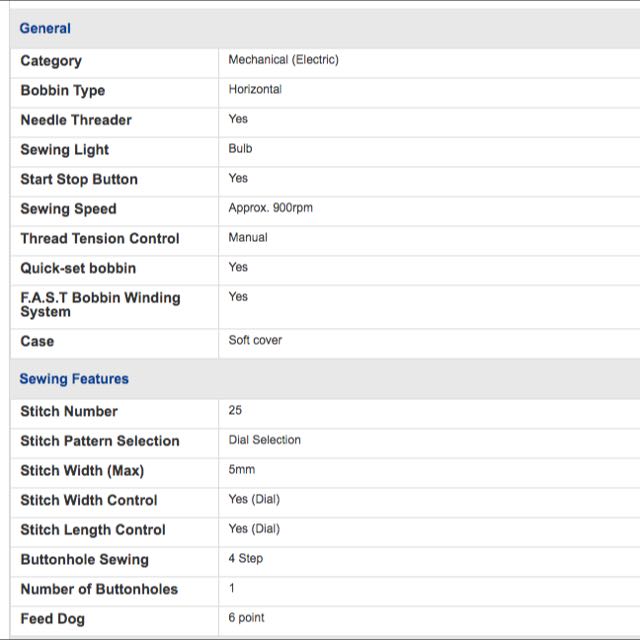Image resolution: width=640 pixels, height=640 pixels.
Task: Click the Mechanical (Electric) value
Action: (x=283, y=60)
